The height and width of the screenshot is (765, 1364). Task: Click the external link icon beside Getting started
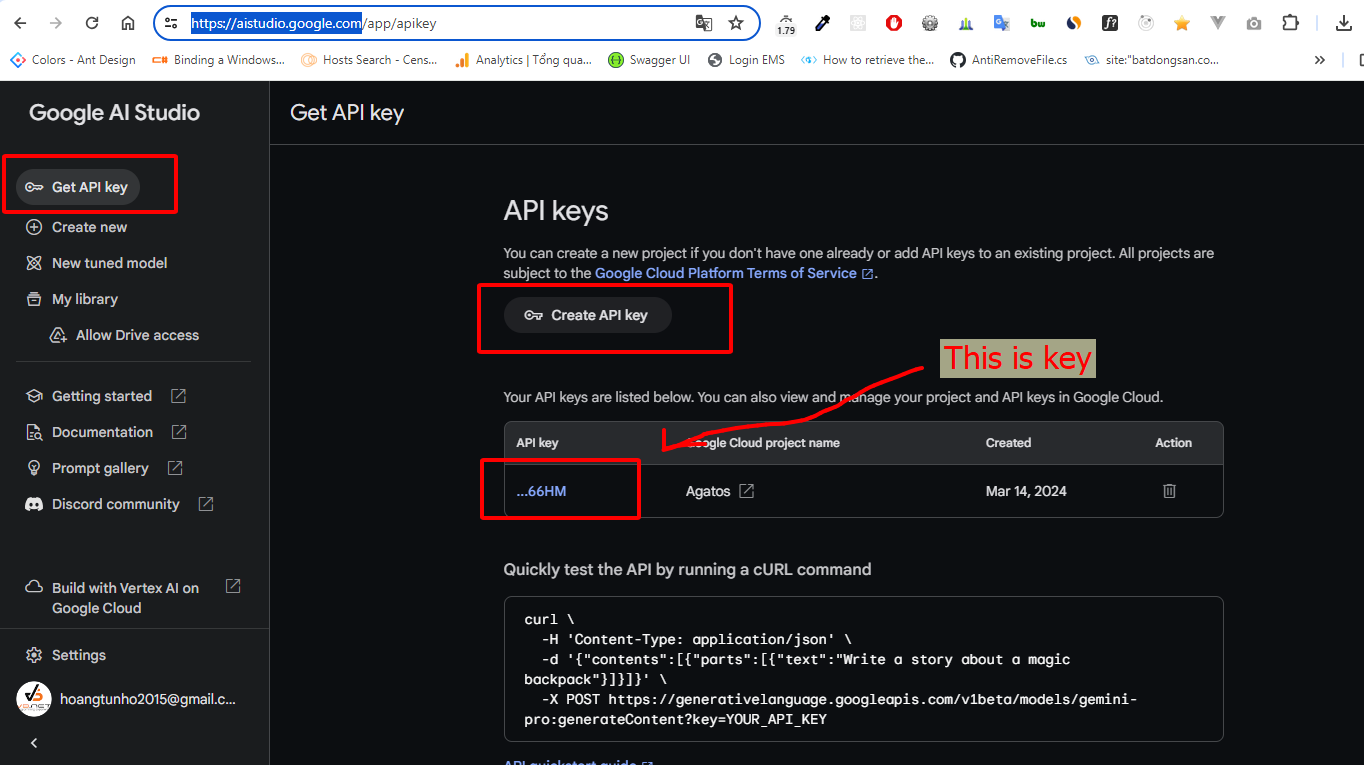pos(178,396)
